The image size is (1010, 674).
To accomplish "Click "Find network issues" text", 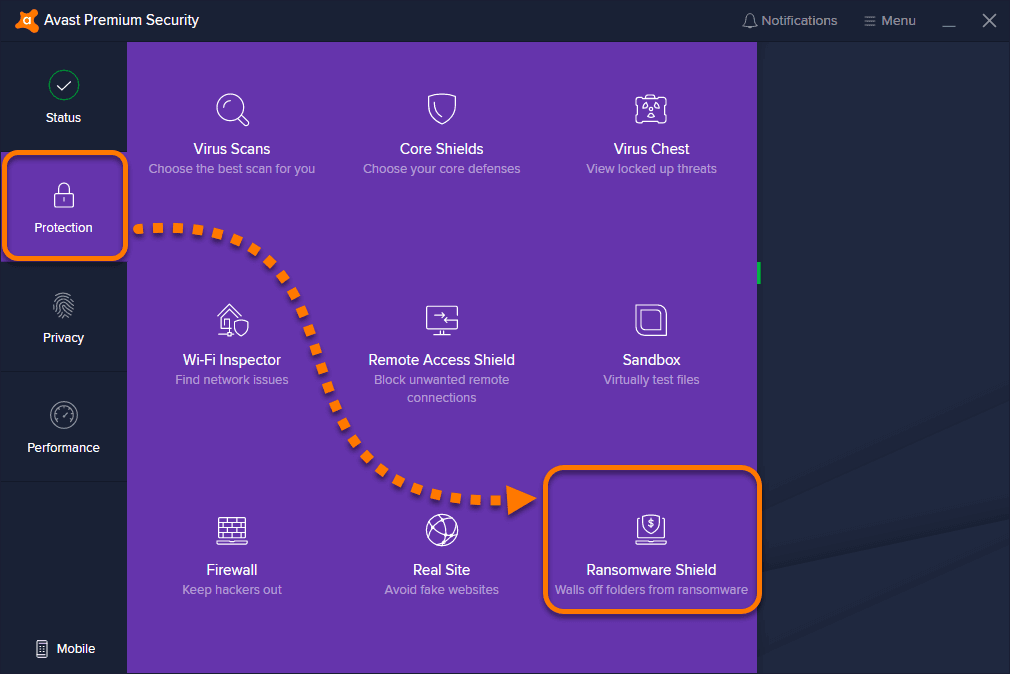I will 232,380.
